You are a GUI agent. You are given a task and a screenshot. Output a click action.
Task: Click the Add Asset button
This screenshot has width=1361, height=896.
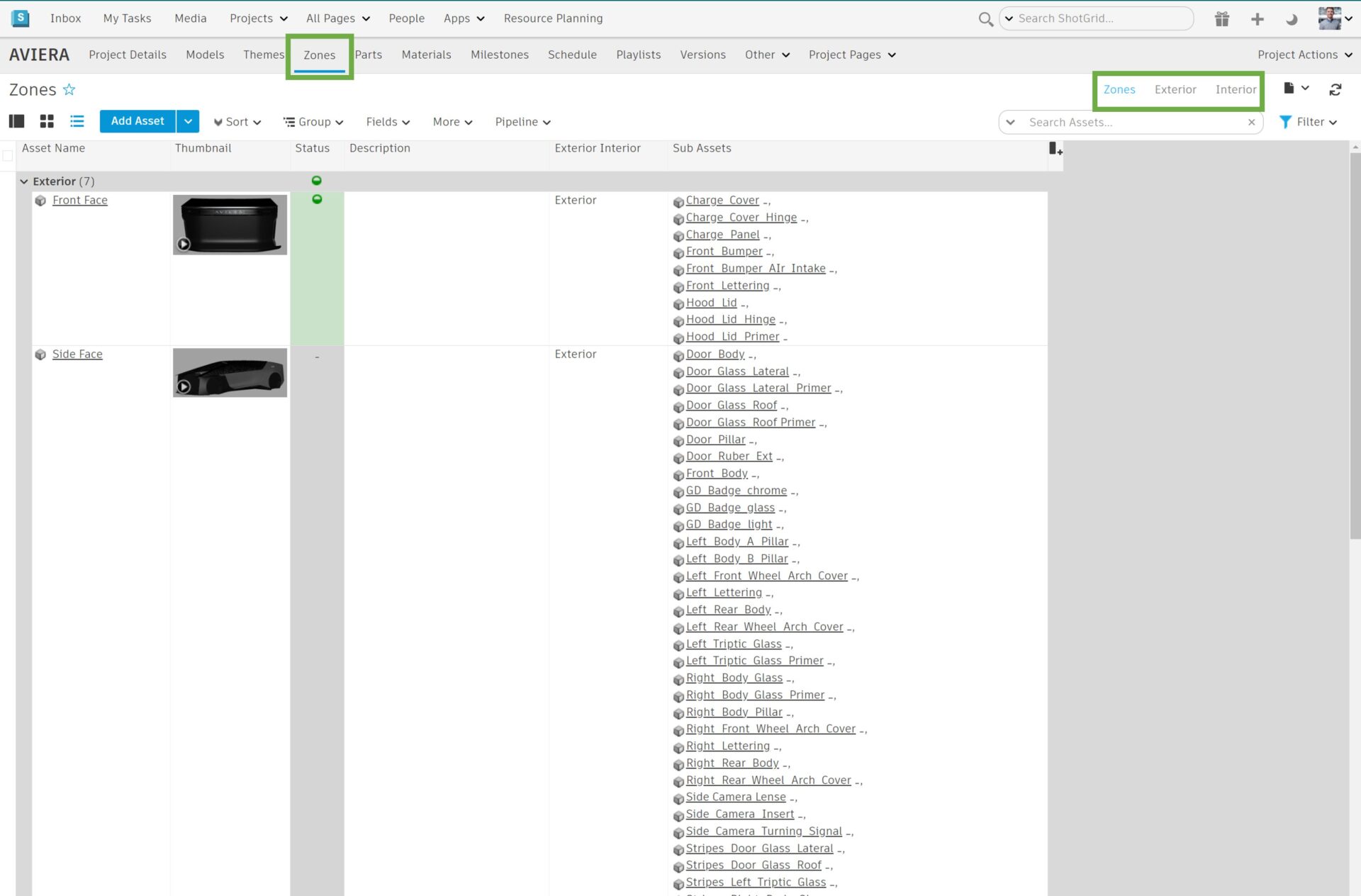pos(137,121)
